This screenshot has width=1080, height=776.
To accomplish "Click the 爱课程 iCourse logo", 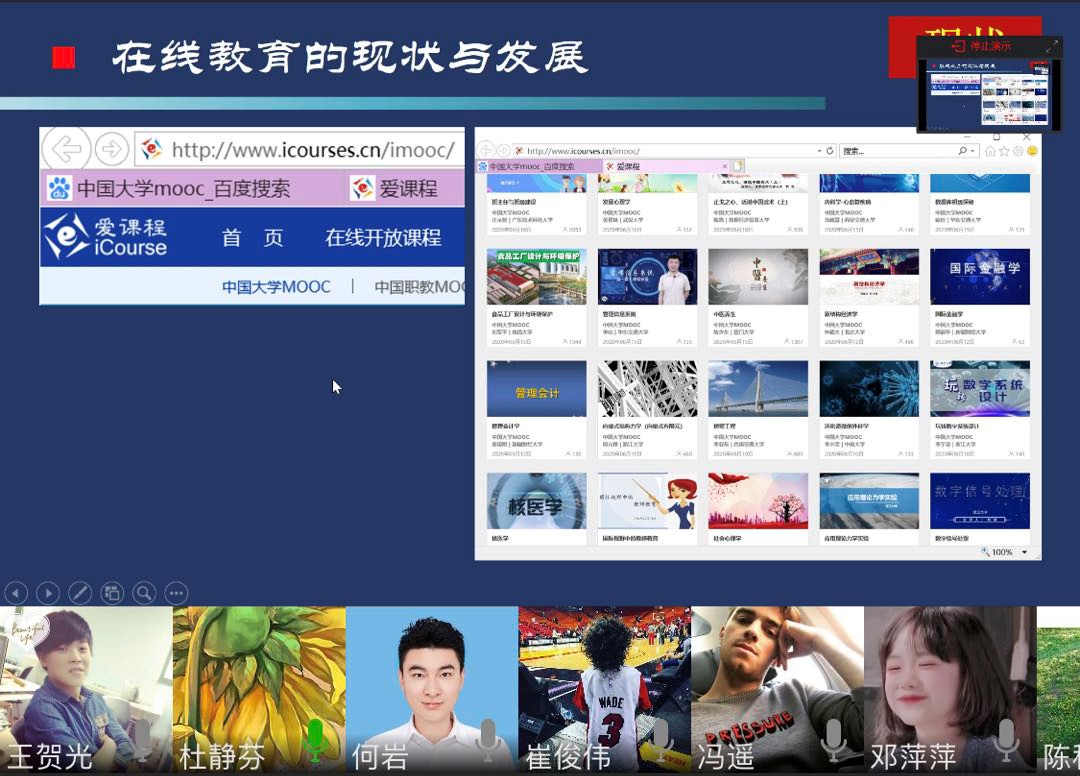I will click(105, 236).
